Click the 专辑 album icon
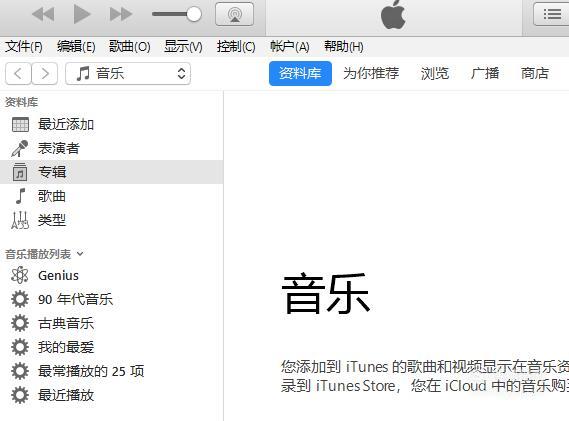Image resolution: width=569 pixels, height=421 pixels. 20,172
